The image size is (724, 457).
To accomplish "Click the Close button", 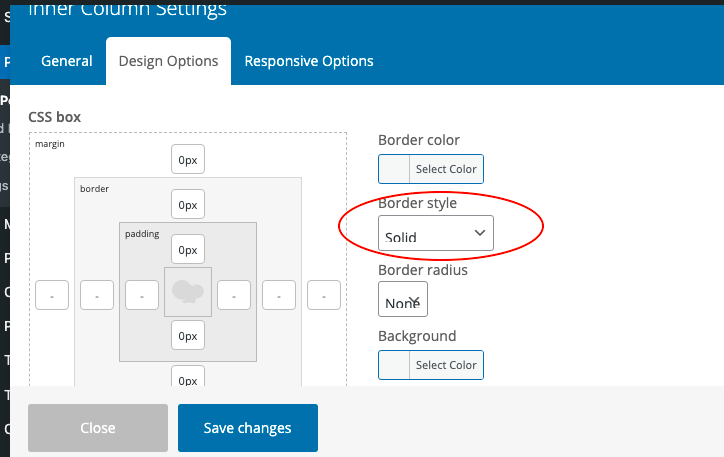I will point(98,428).
